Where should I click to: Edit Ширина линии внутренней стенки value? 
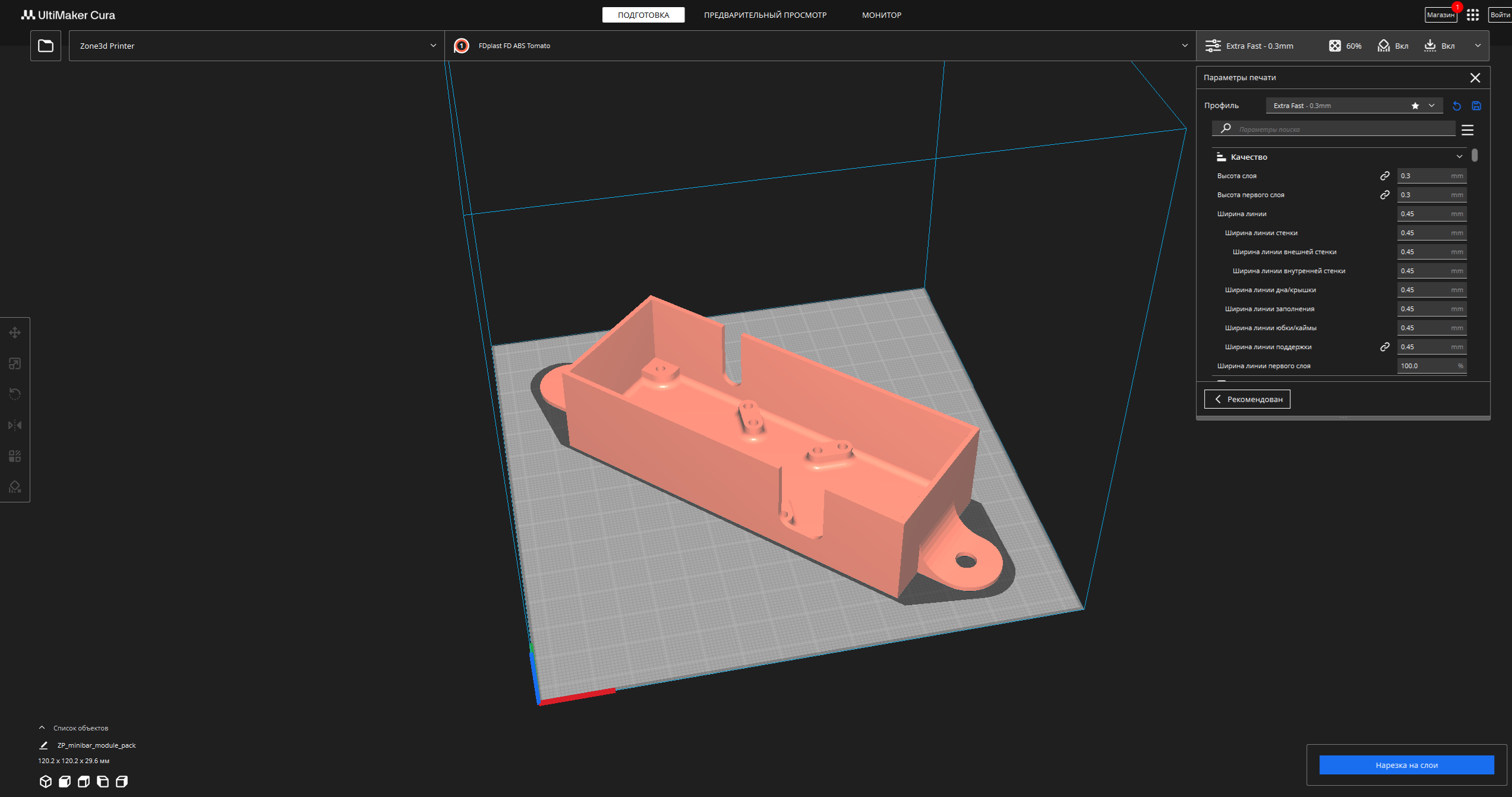(1432, 271)
